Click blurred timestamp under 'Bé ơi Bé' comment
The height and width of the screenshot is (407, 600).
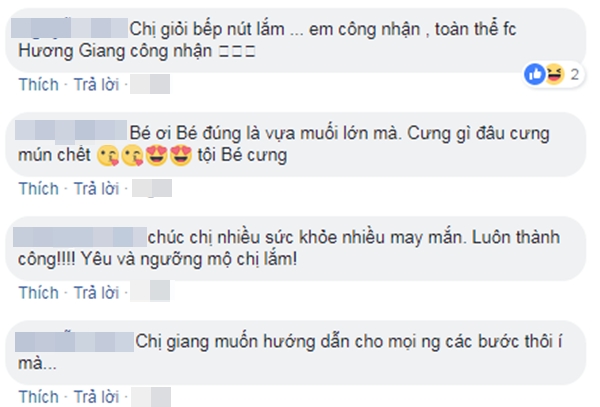pos(152,189)
